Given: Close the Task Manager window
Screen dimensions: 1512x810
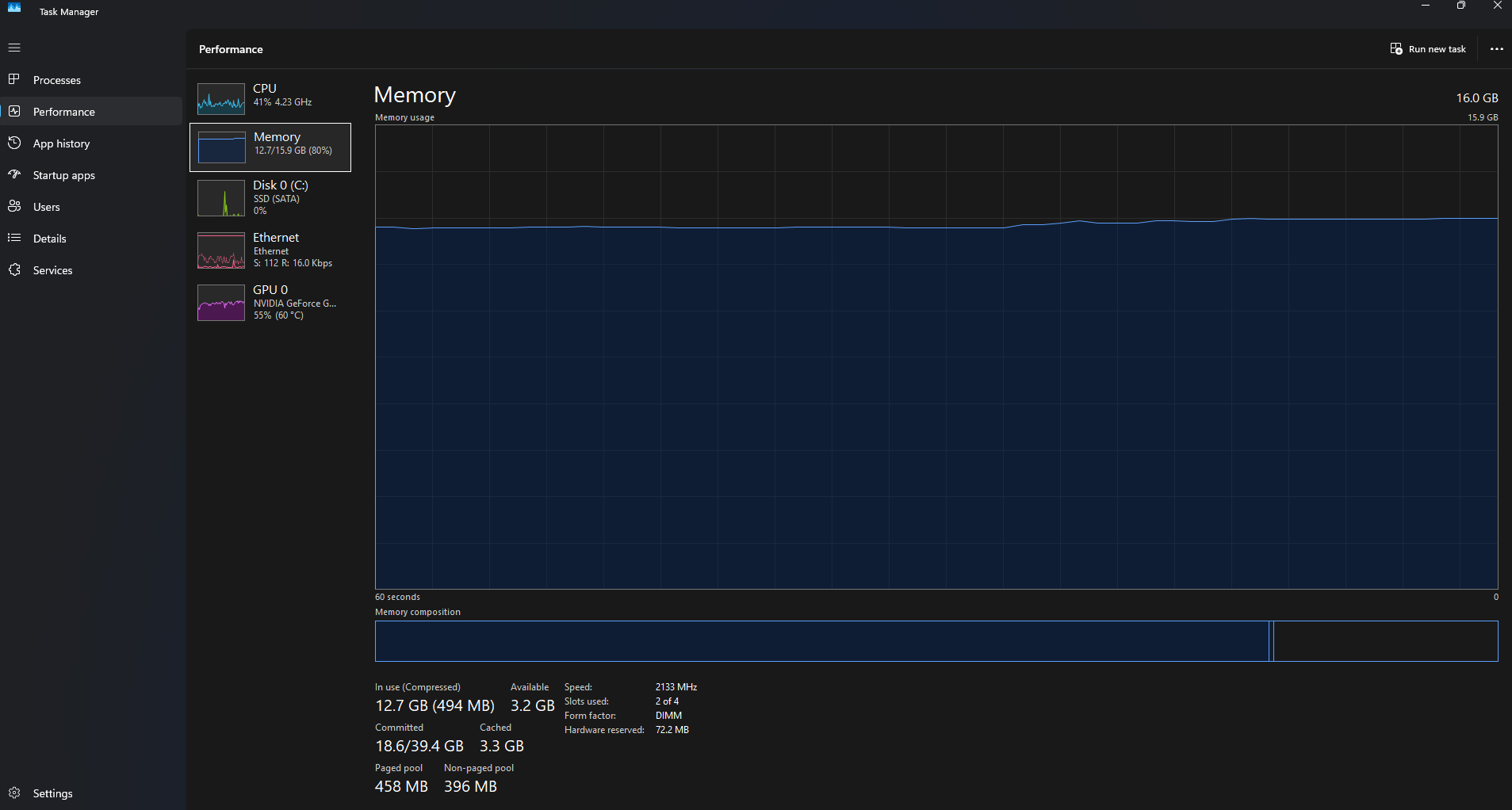Looking at the screenshot, I should pos(1497,6).
